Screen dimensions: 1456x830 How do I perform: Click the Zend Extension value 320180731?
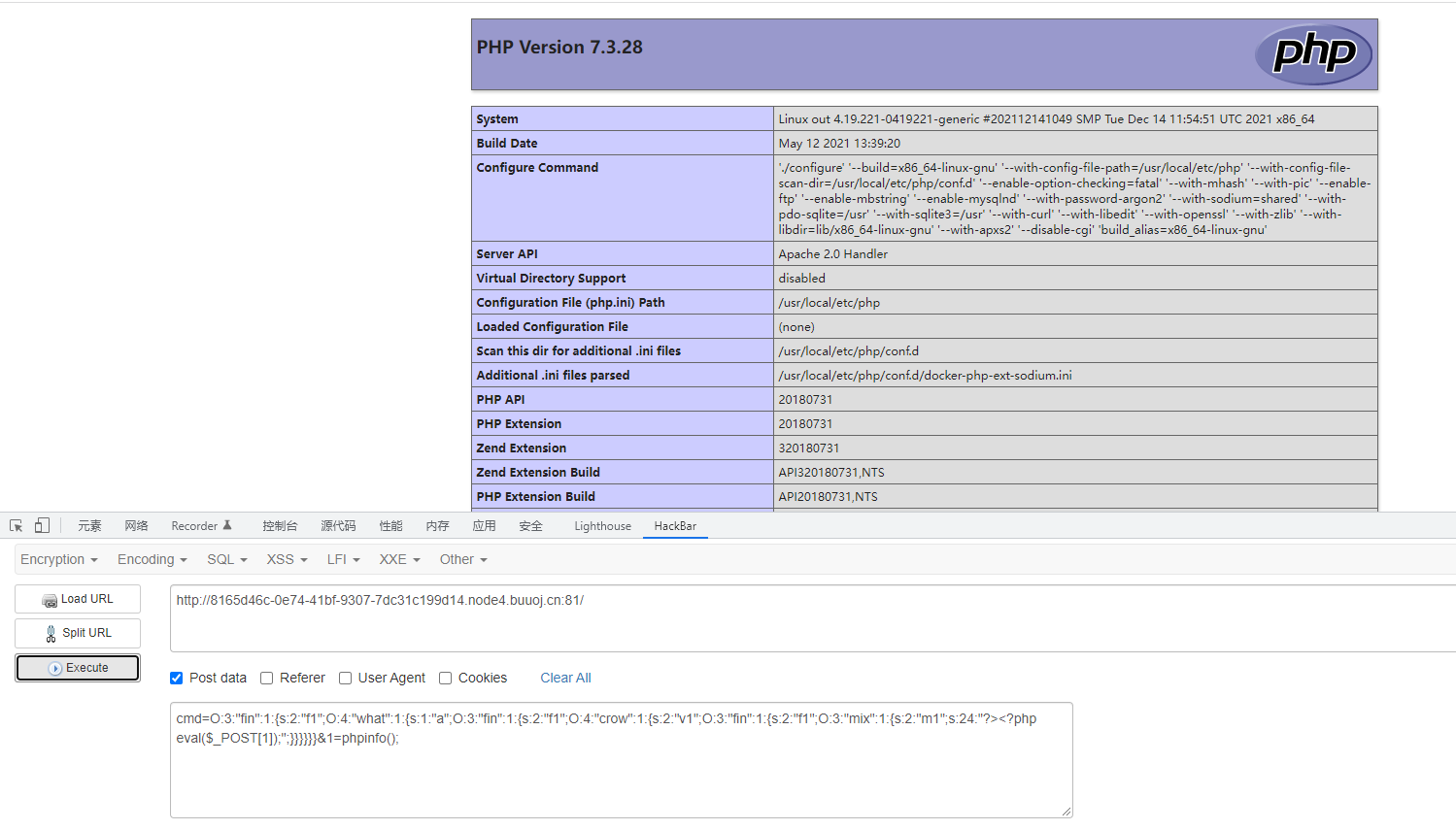tap(808, 448)
